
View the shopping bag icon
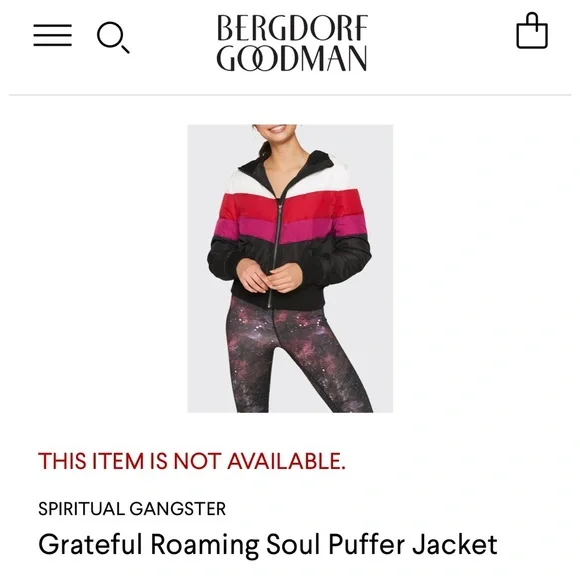click(x=532, y=31)
